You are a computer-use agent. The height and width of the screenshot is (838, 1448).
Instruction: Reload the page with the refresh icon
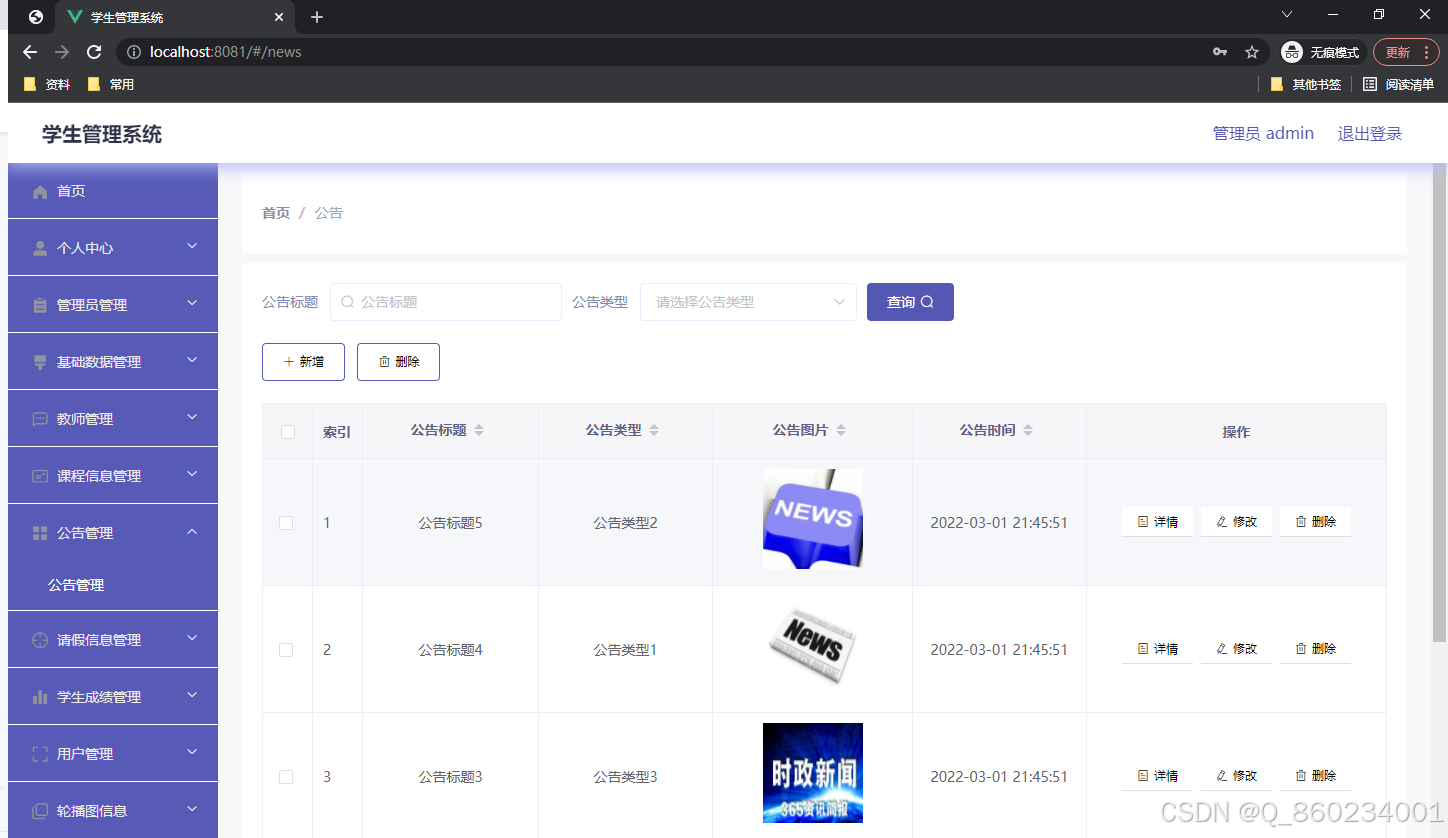94,52
